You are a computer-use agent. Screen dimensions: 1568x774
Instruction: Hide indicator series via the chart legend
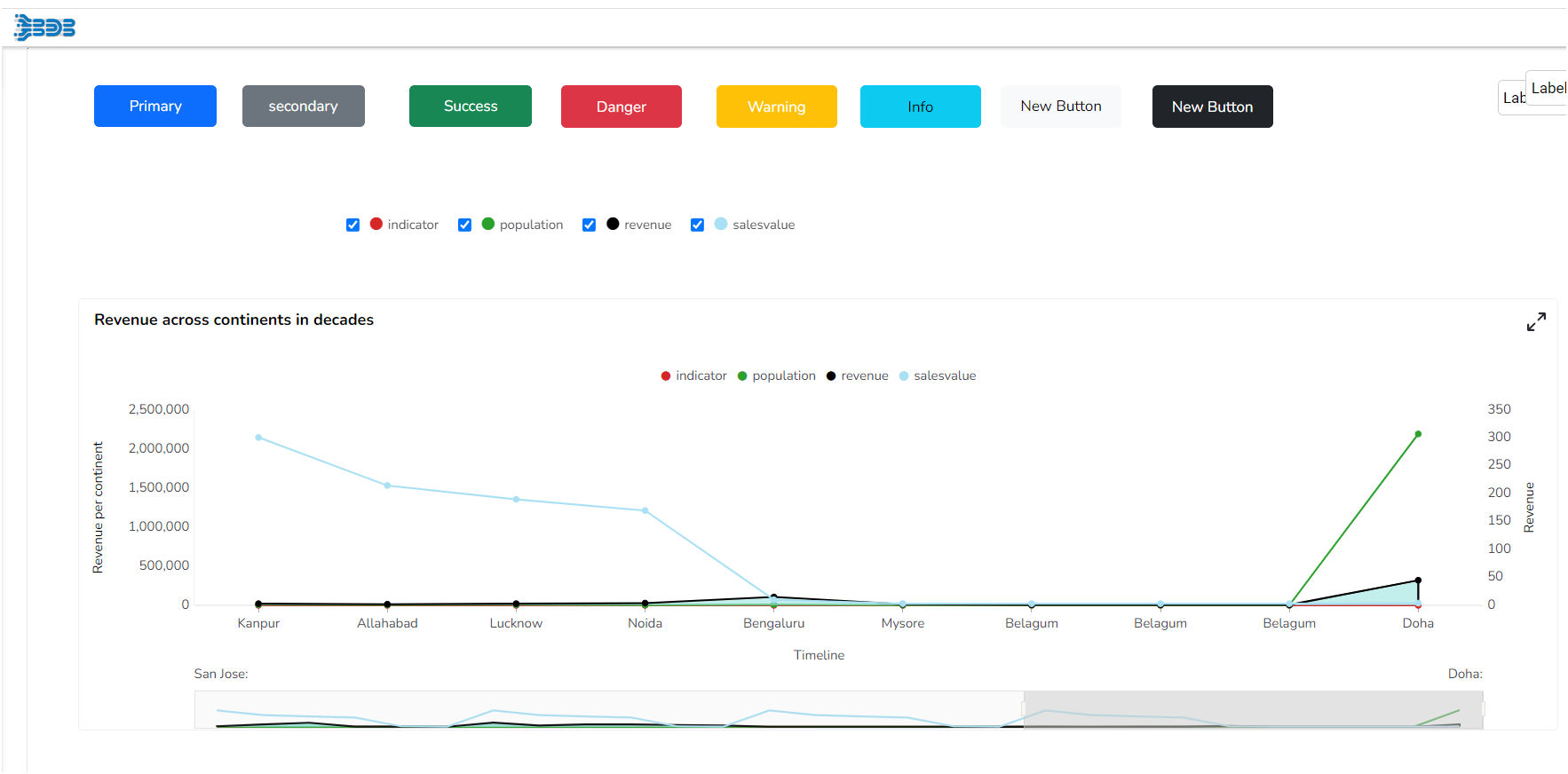693,376
